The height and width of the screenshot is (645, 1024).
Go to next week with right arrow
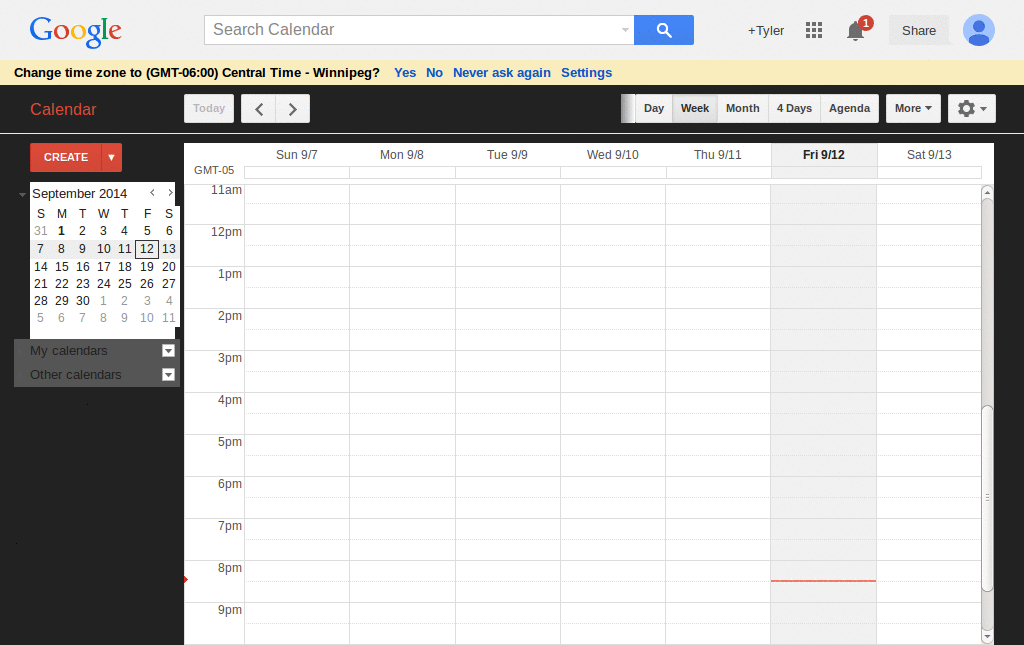tap(293, 109)
